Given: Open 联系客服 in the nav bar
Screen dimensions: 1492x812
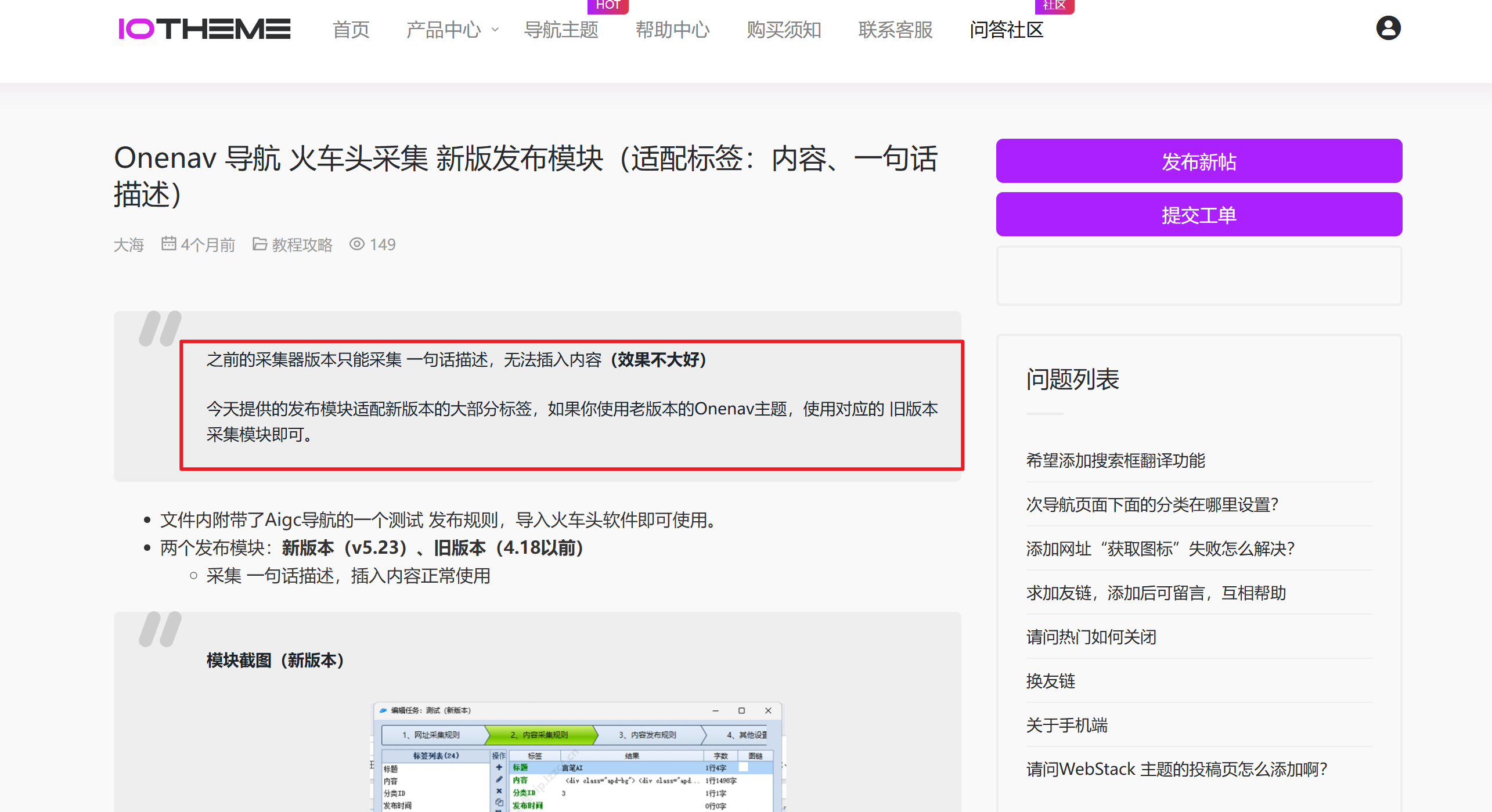Looking at the screenshot, I should tap(895, 30).
